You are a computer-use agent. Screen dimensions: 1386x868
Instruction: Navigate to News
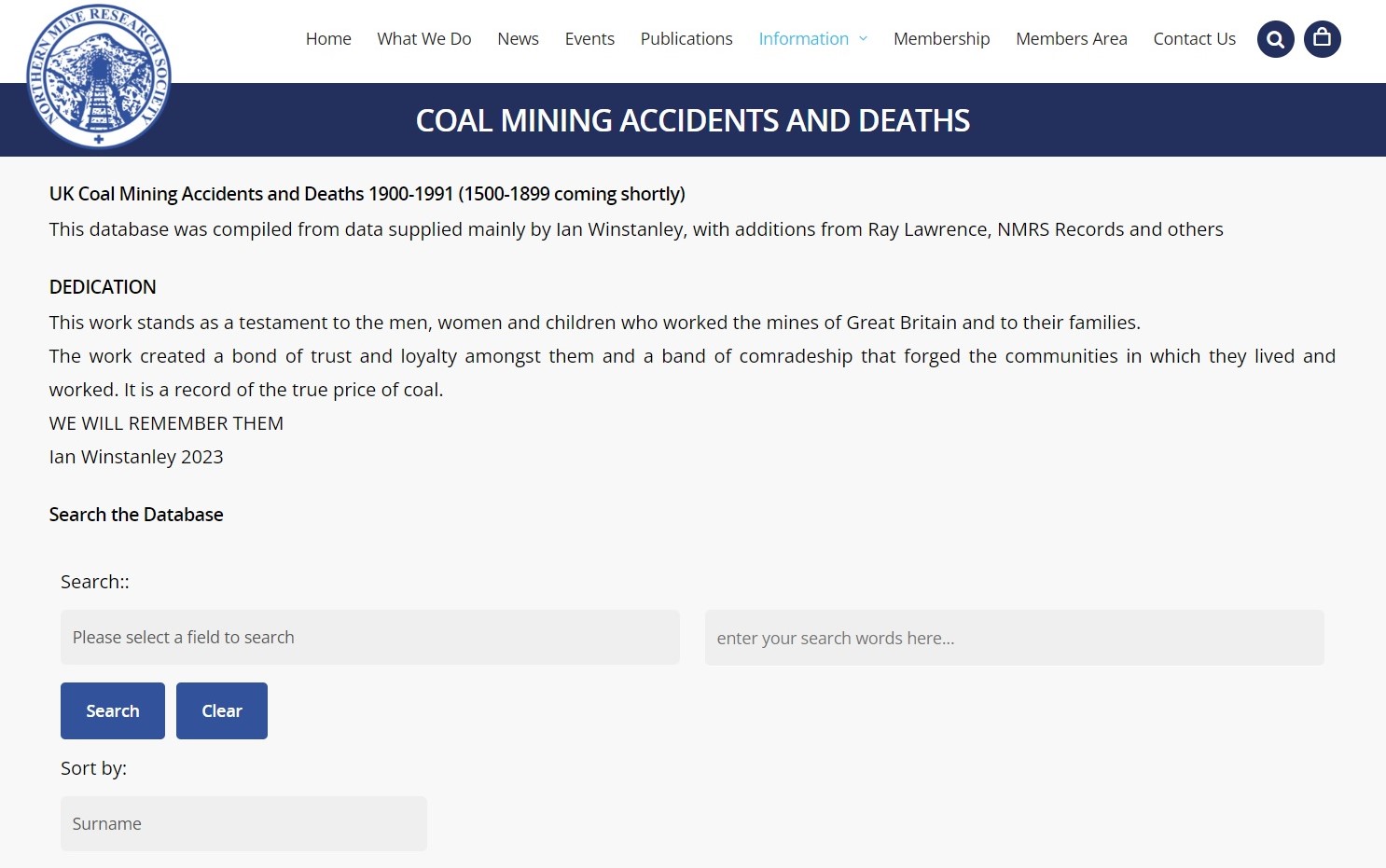[518, 39]
